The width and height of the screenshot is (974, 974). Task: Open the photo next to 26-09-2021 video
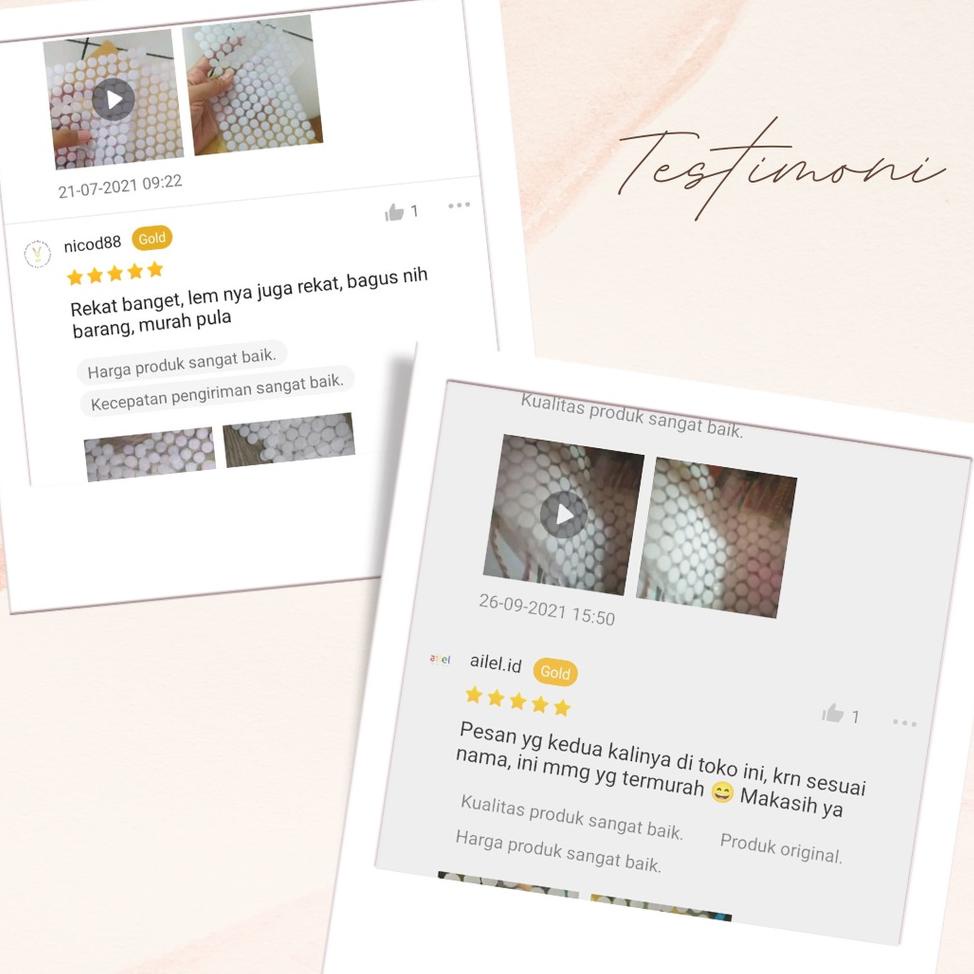(717, 538)
